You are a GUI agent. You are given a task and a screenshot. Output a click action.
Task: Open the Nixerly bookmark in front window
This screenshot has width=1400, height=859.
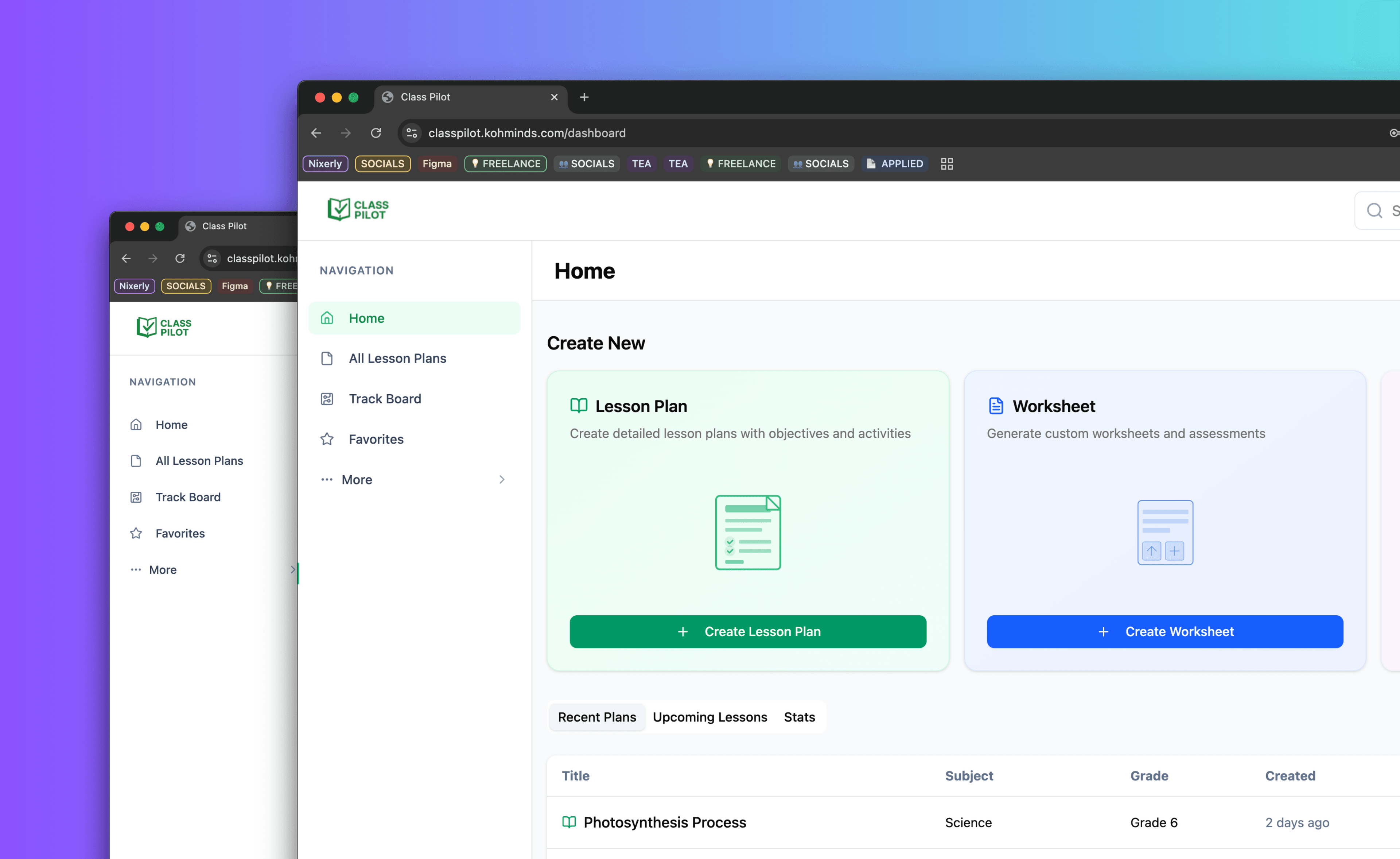click(325, 164)
